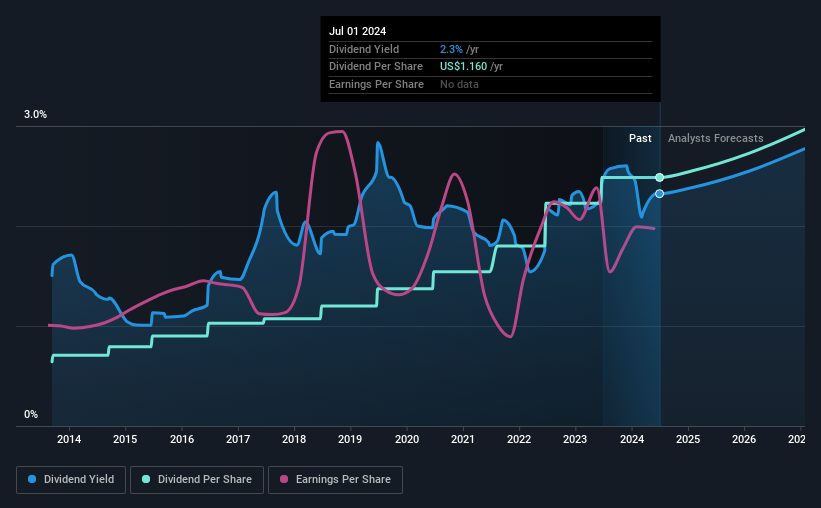Click the 2026 x-axis label
The height and width of the screenshot is (508, 821).
744,439
